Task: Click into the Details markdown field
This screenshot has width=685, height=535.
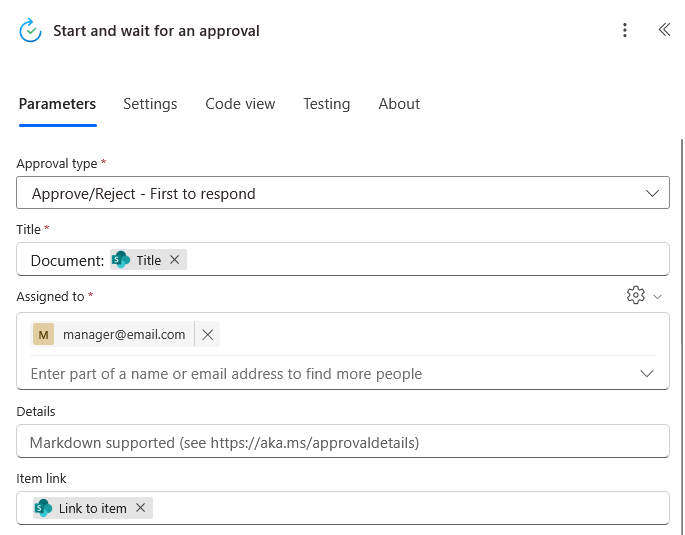Action: pos(343,442)
